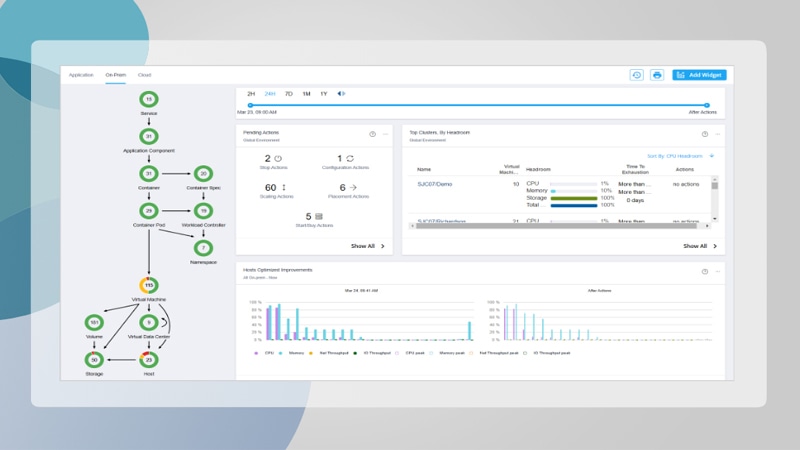800x450 pixels.
Task: Open the Sort By CPU Headroom dropdown
Action: click(x=680, y=156)
